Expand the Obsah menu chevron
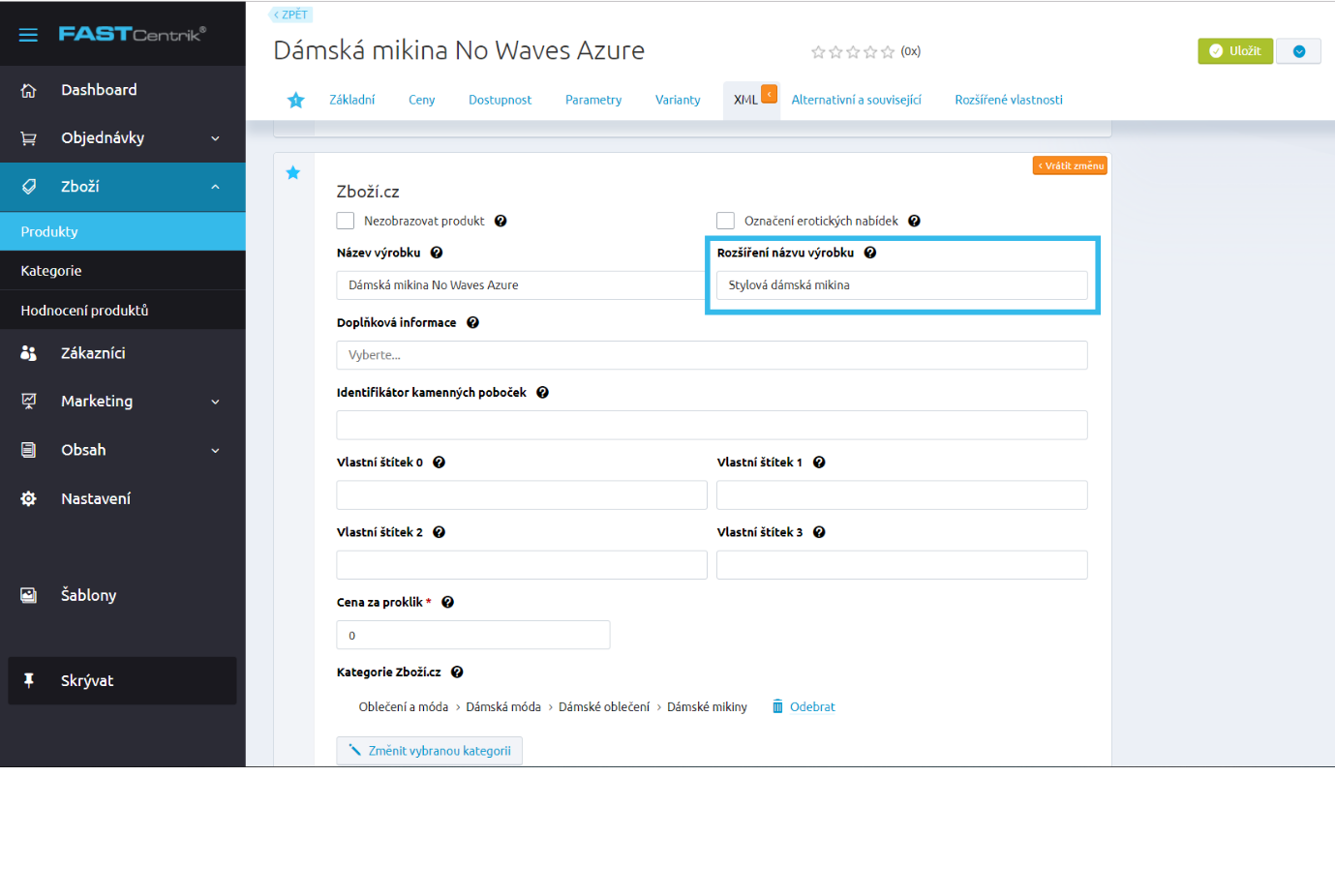The image size is (1335, 896). (x=215, y=450)
